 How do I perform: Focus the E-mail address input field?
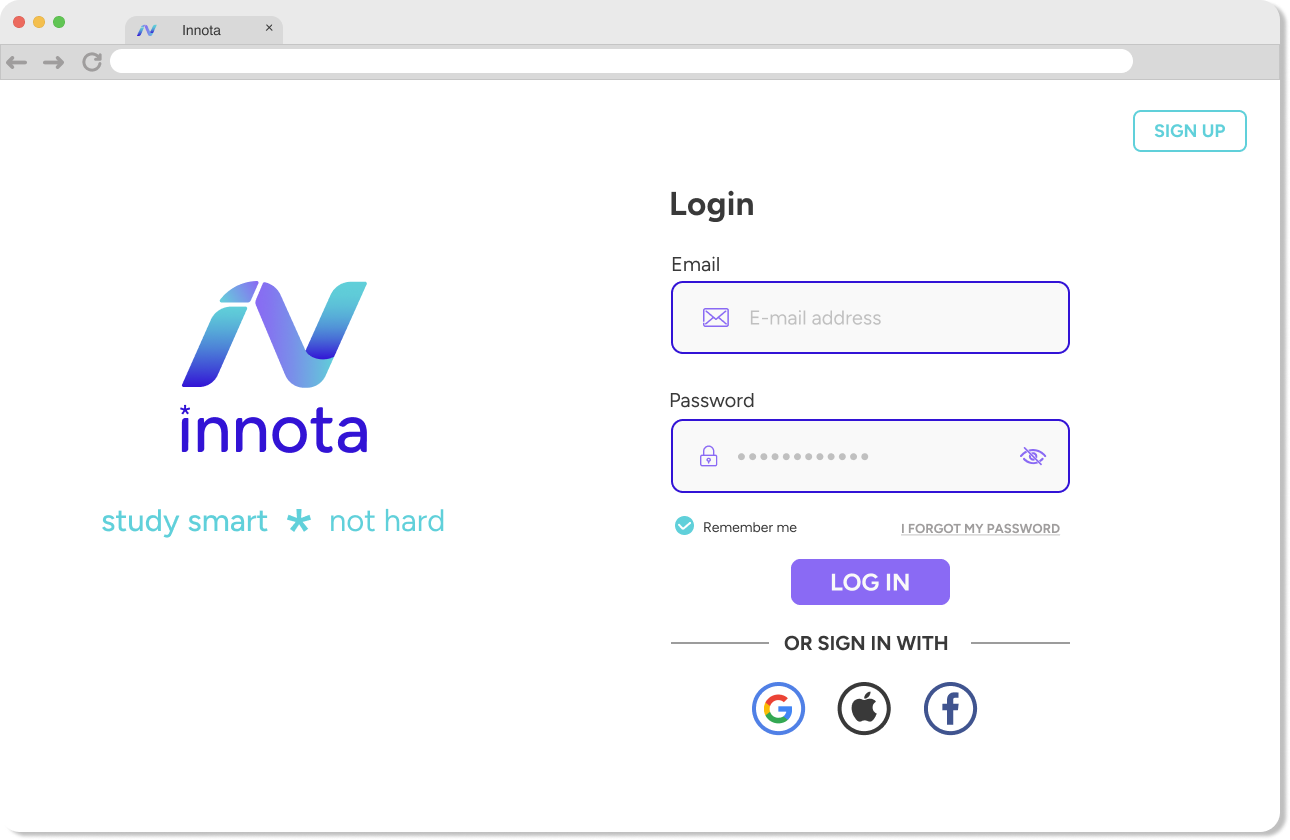pos(870,318)
